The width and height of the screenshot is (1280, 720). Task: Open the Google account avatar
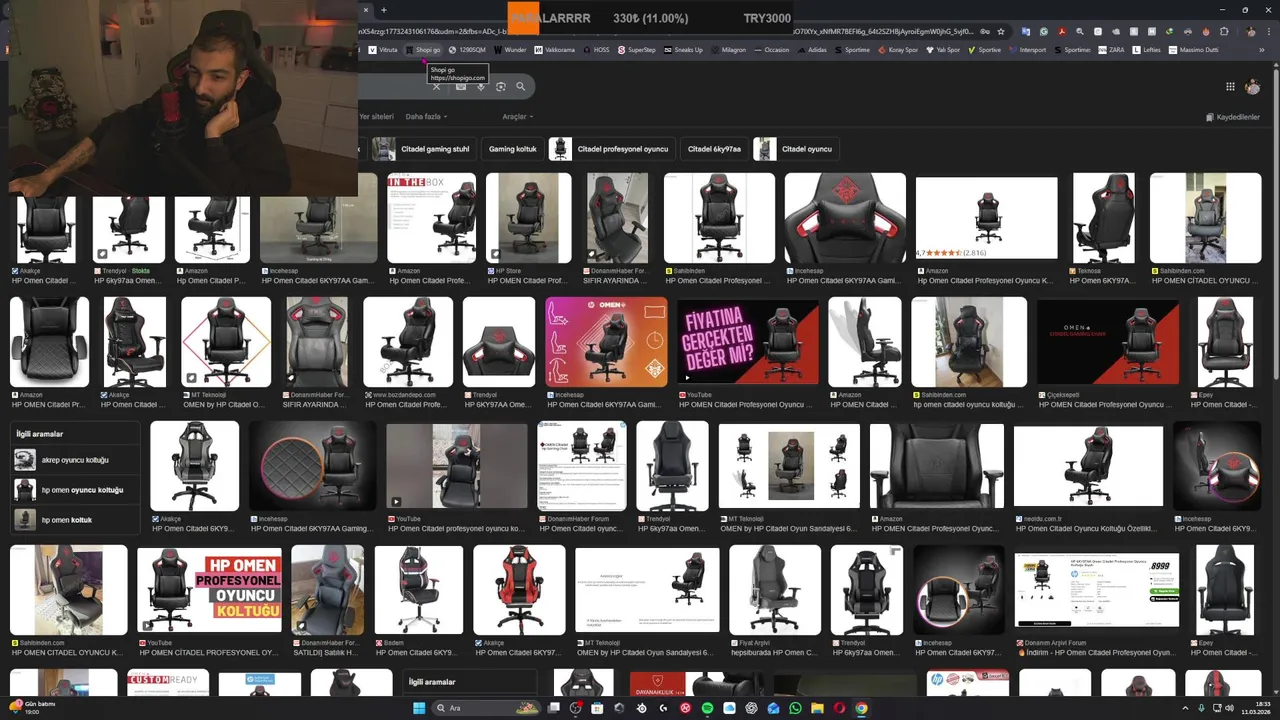point(1252,87)
